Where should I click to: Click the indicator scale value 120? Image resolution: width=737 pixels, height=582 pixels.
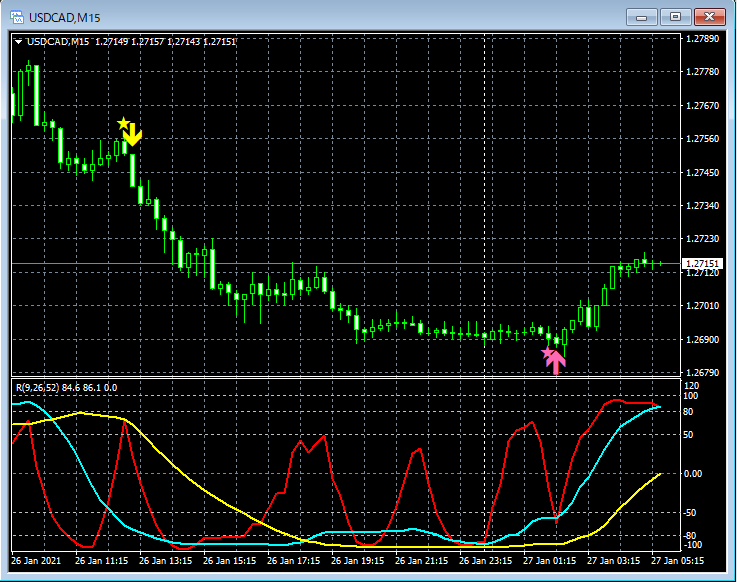(x=692, y=386)
